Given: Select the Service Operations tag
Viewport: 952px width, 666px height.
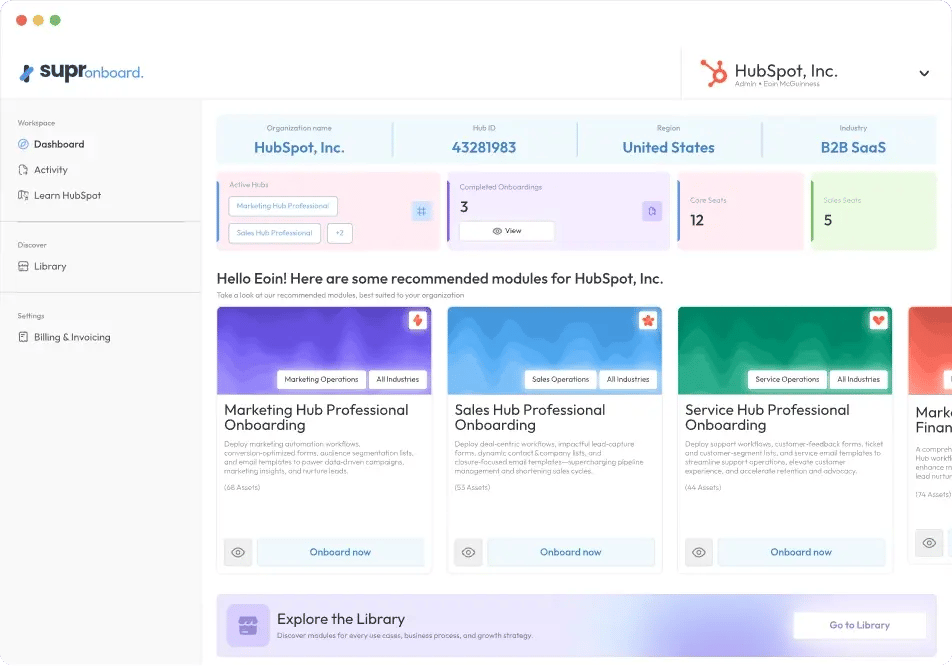Looking at the screenshot, I should (787, 379).
